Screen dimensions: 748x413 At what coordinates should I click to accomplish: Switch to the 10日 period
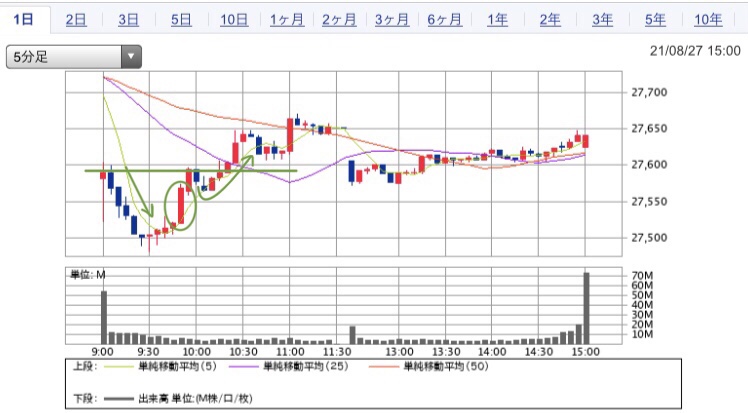(x=234, y=20)
